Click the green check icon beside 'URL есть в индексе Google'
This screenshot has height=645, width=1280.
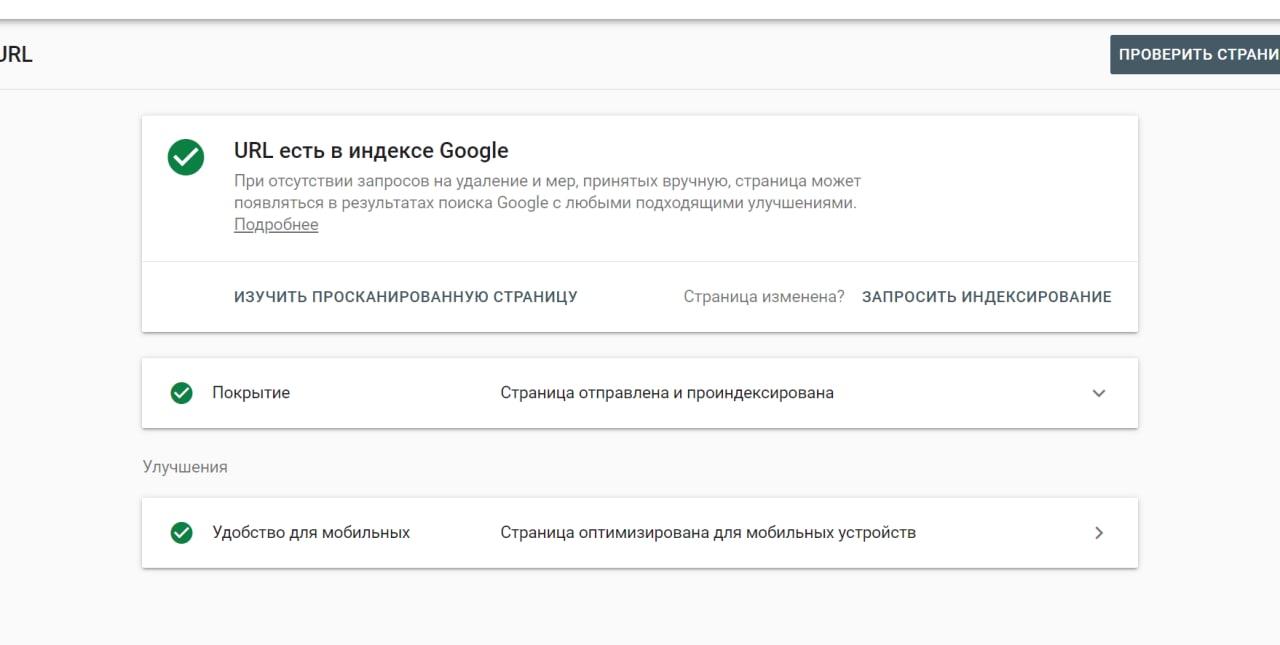(186, 157)
